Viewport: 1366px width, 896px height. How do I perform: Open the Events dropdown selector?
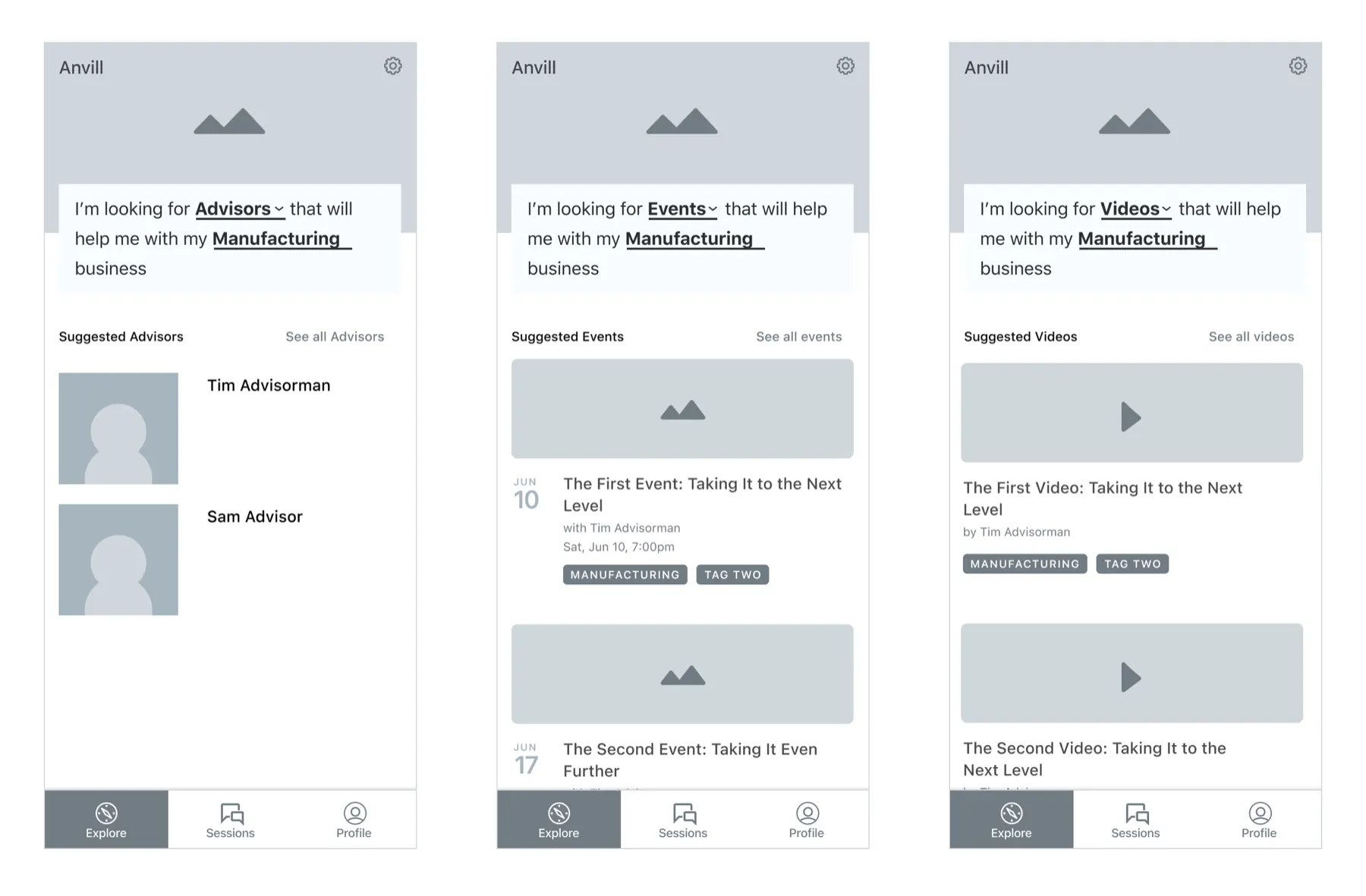click(x=682, y=209)
